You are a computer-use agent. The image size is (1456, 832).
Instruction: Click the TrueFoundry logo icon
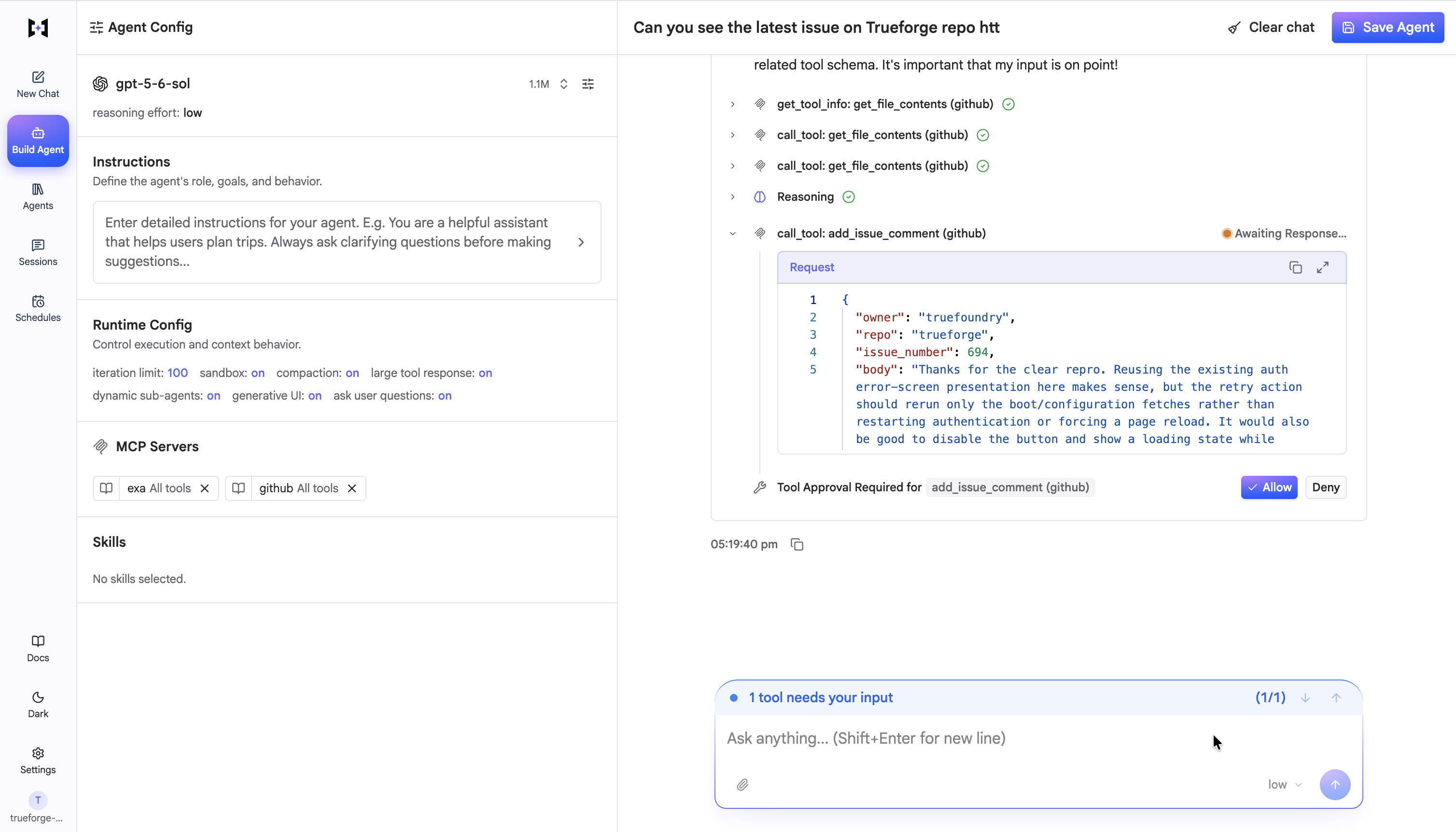point(38,28)
